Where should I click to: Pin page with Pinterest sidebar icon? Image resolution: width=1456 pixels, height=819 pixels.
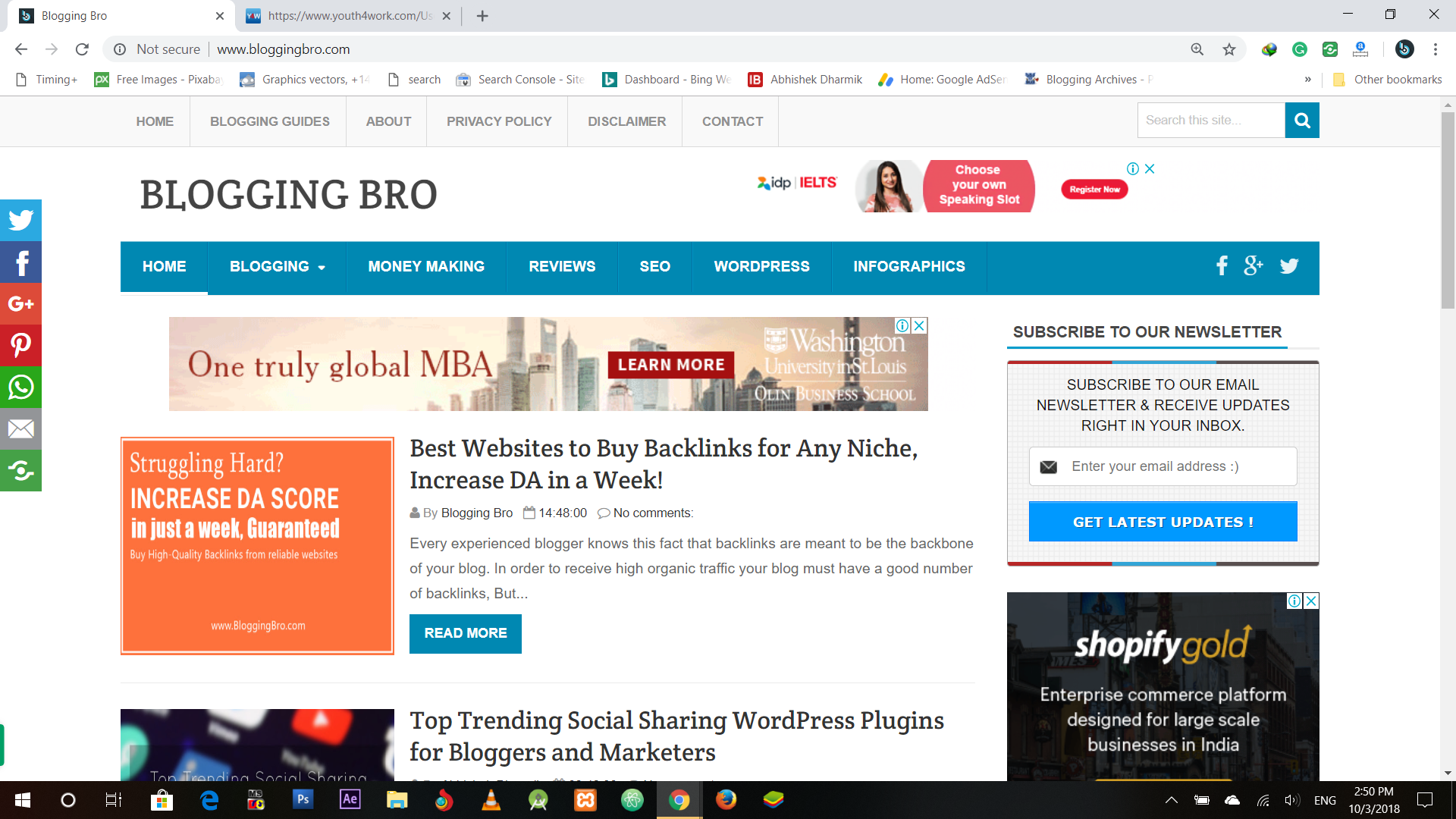[20, 346]
